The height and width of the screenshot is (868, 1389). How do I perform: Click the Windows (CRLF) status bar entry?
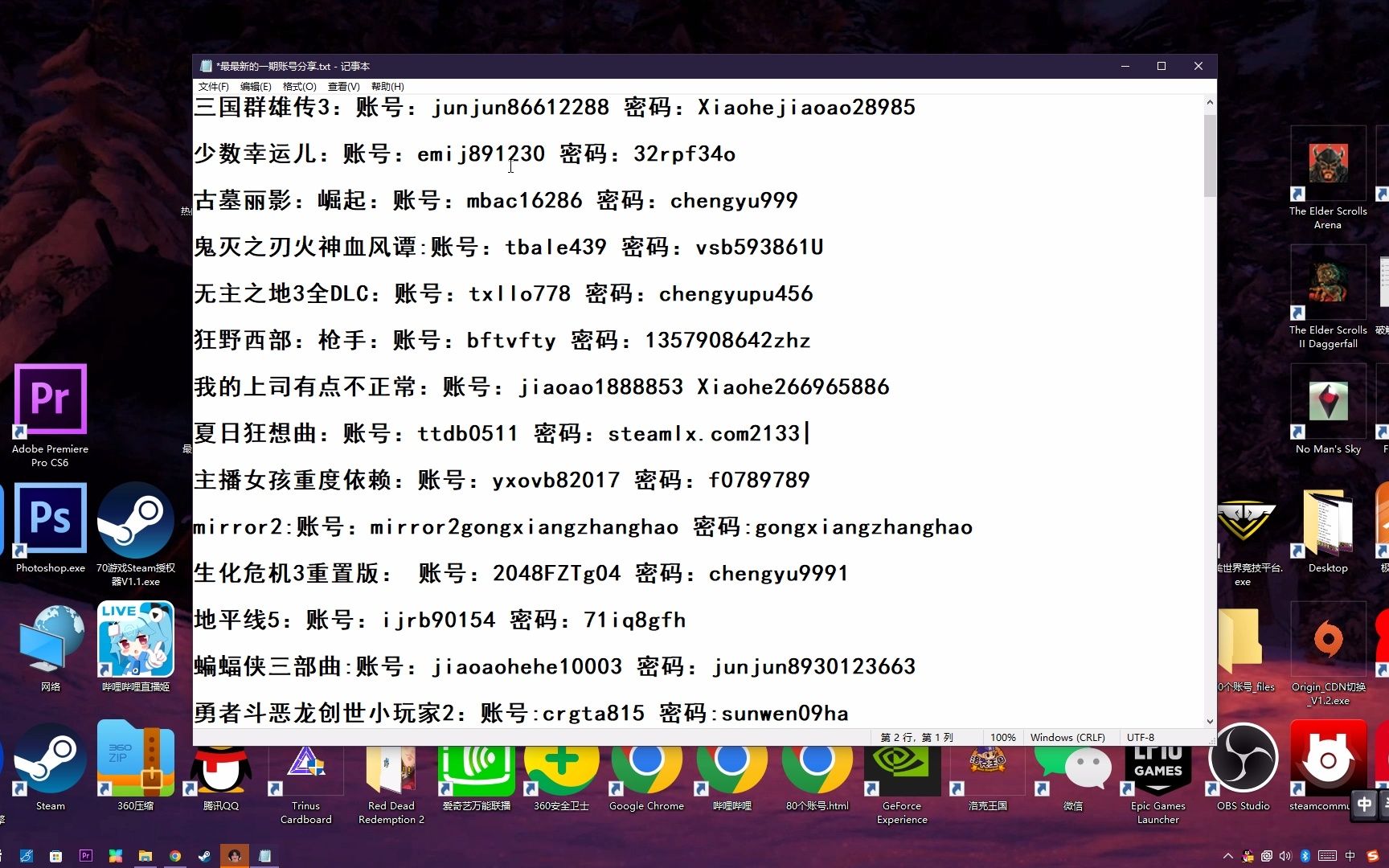pyautogui.click(x=1067, y=738)
